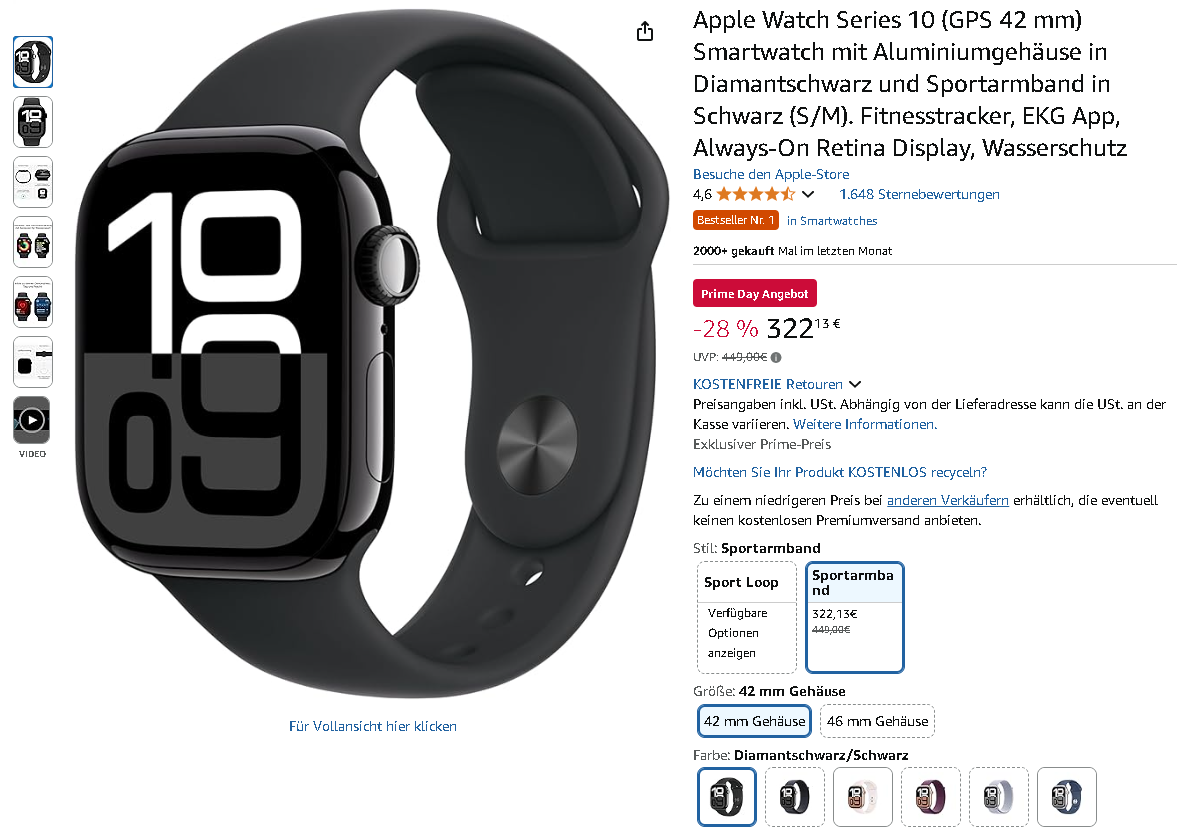
Task: Open the UVP price info icon
Action: (x=776, y=357)
